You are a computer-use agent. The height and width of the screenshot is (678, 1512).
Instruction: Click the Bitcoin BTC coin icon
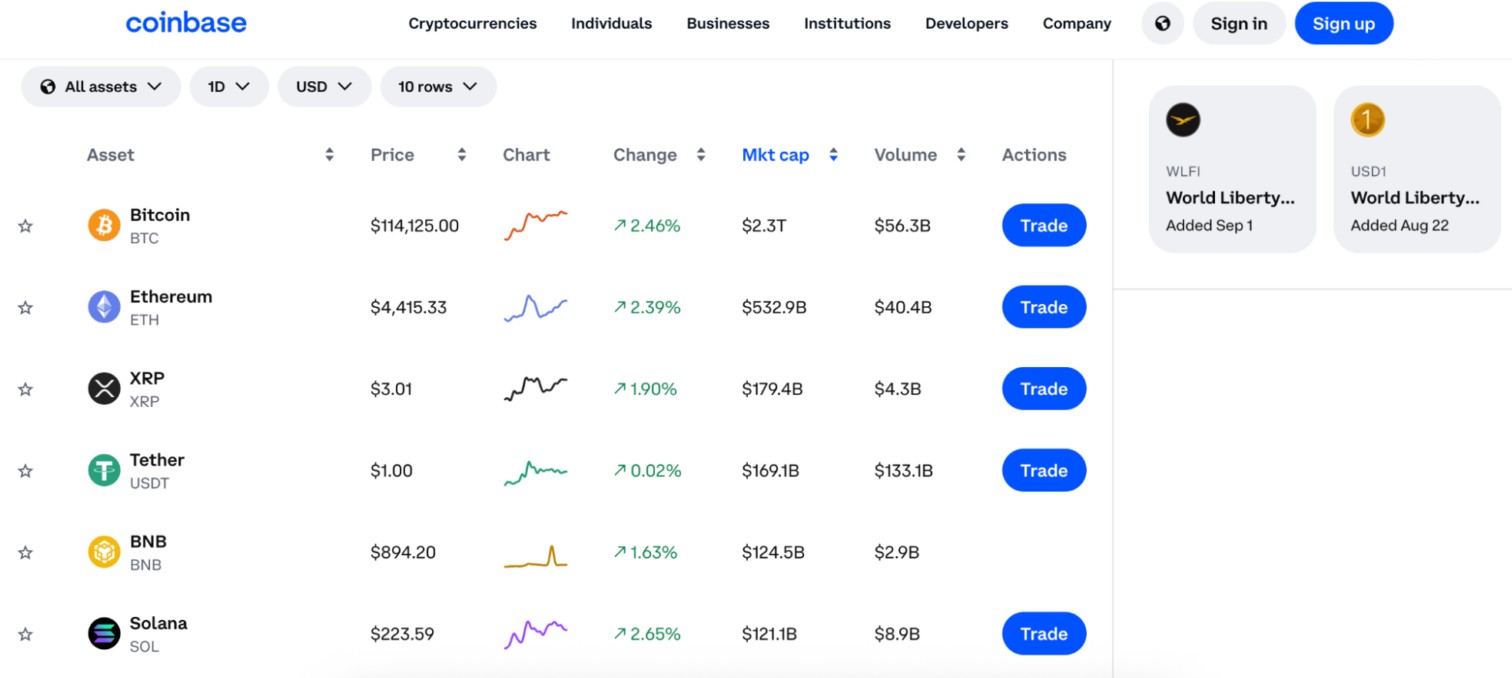tap(101, 225)
